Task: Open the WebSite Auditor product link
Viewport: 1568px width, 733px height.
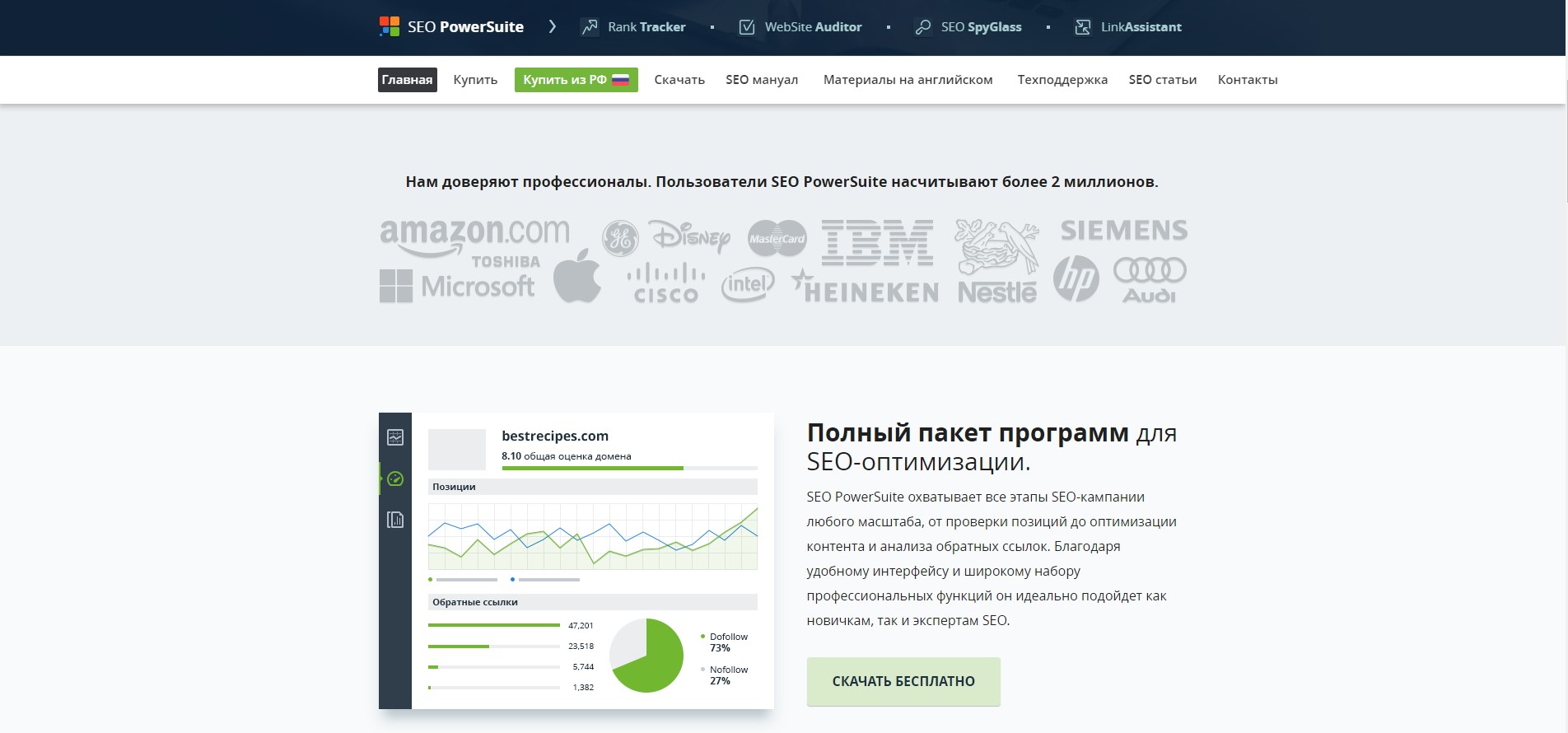Action: click(x=814, y=27)
